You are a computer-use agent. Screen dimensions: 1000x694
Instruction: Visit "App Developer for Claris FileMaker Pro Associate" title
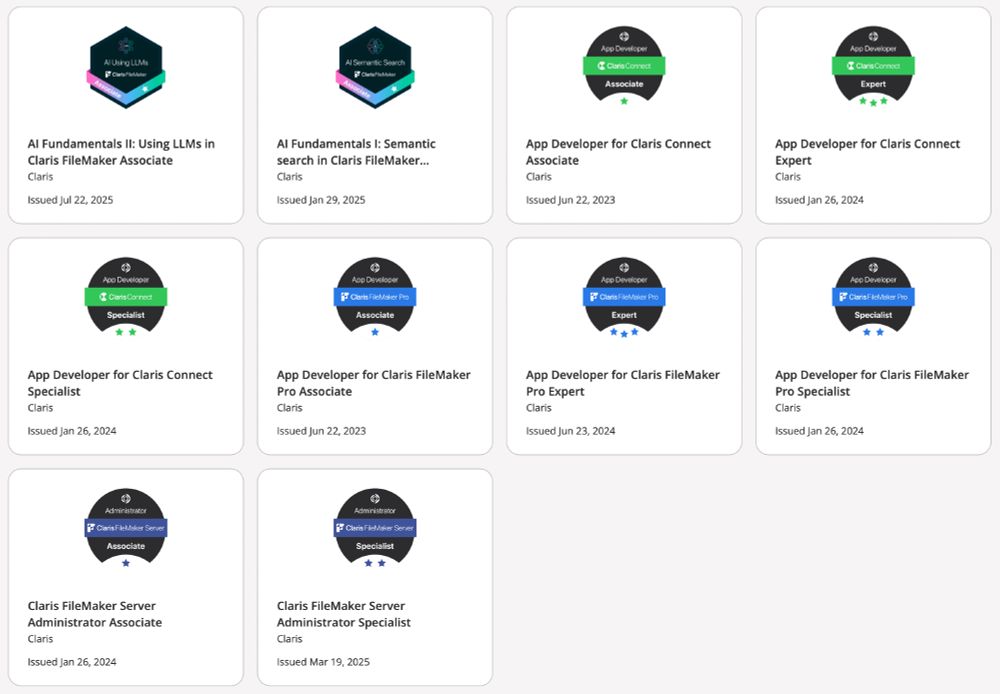374,383
